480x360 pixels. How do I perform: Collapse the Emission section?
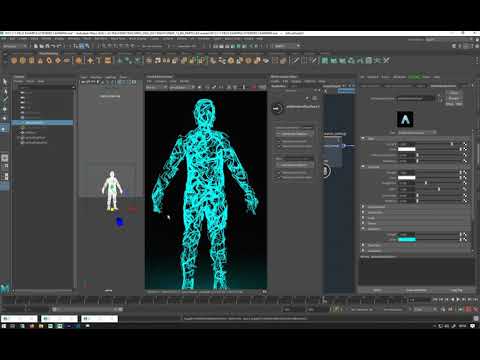click(363, 229)
